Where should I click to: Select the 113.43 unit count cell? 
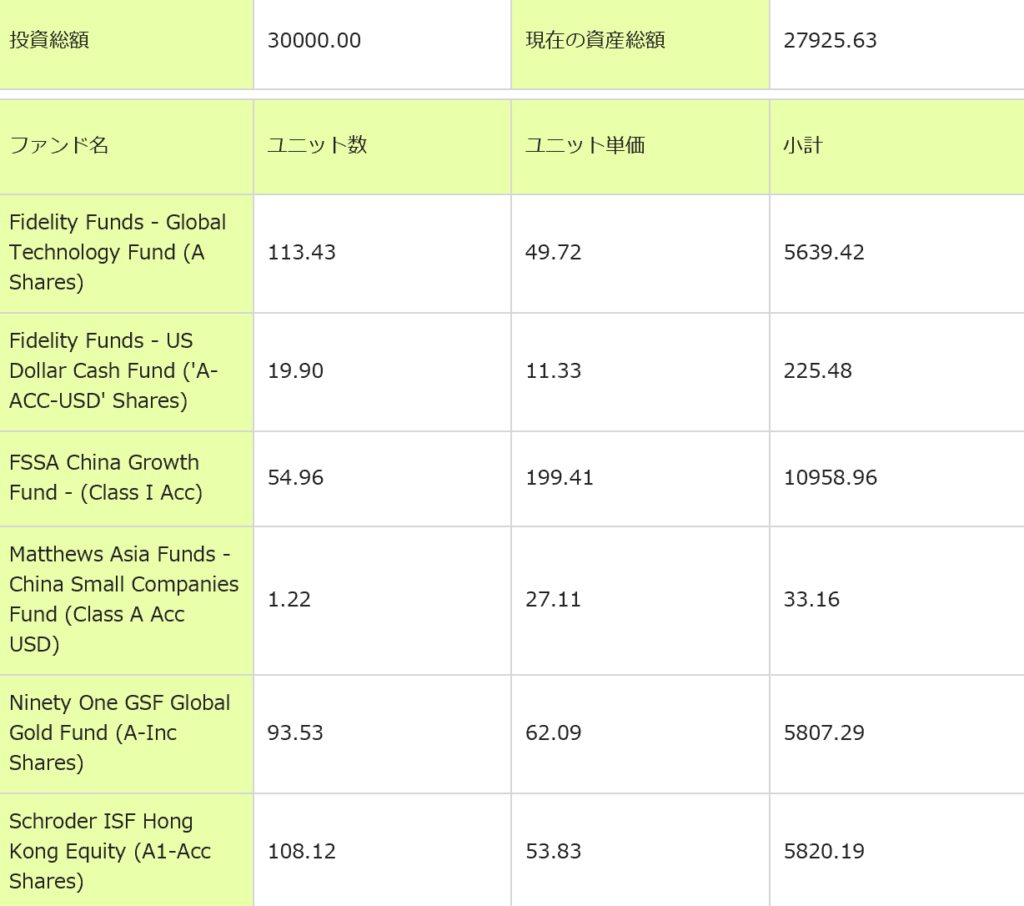301,252
